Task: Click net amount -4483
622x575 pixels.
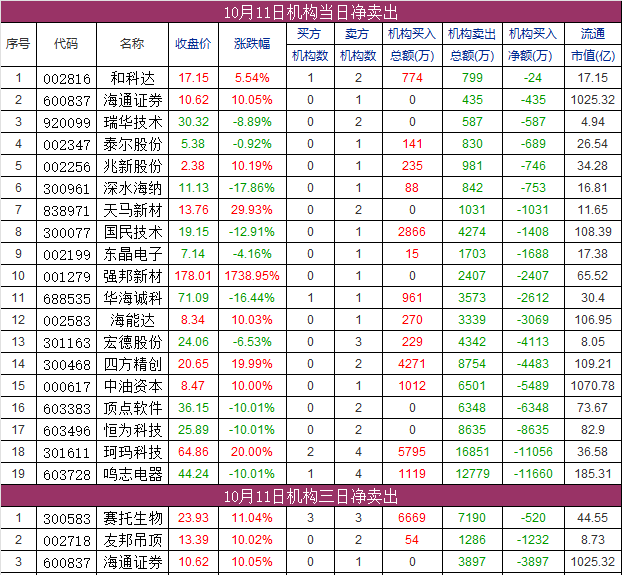Action: (533, 364)
